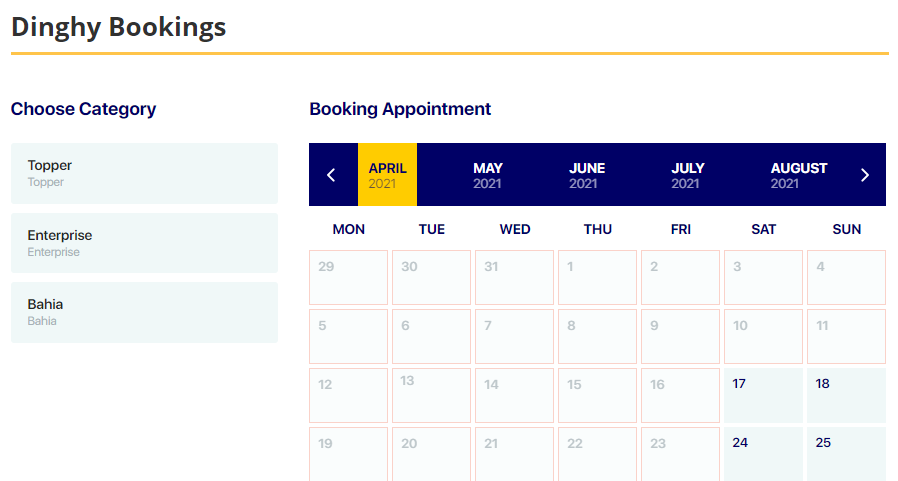The width and height of the screenshot is (898, 481).
Task: Click the disabled date cell 16
Action: click(x=680, y=395)
